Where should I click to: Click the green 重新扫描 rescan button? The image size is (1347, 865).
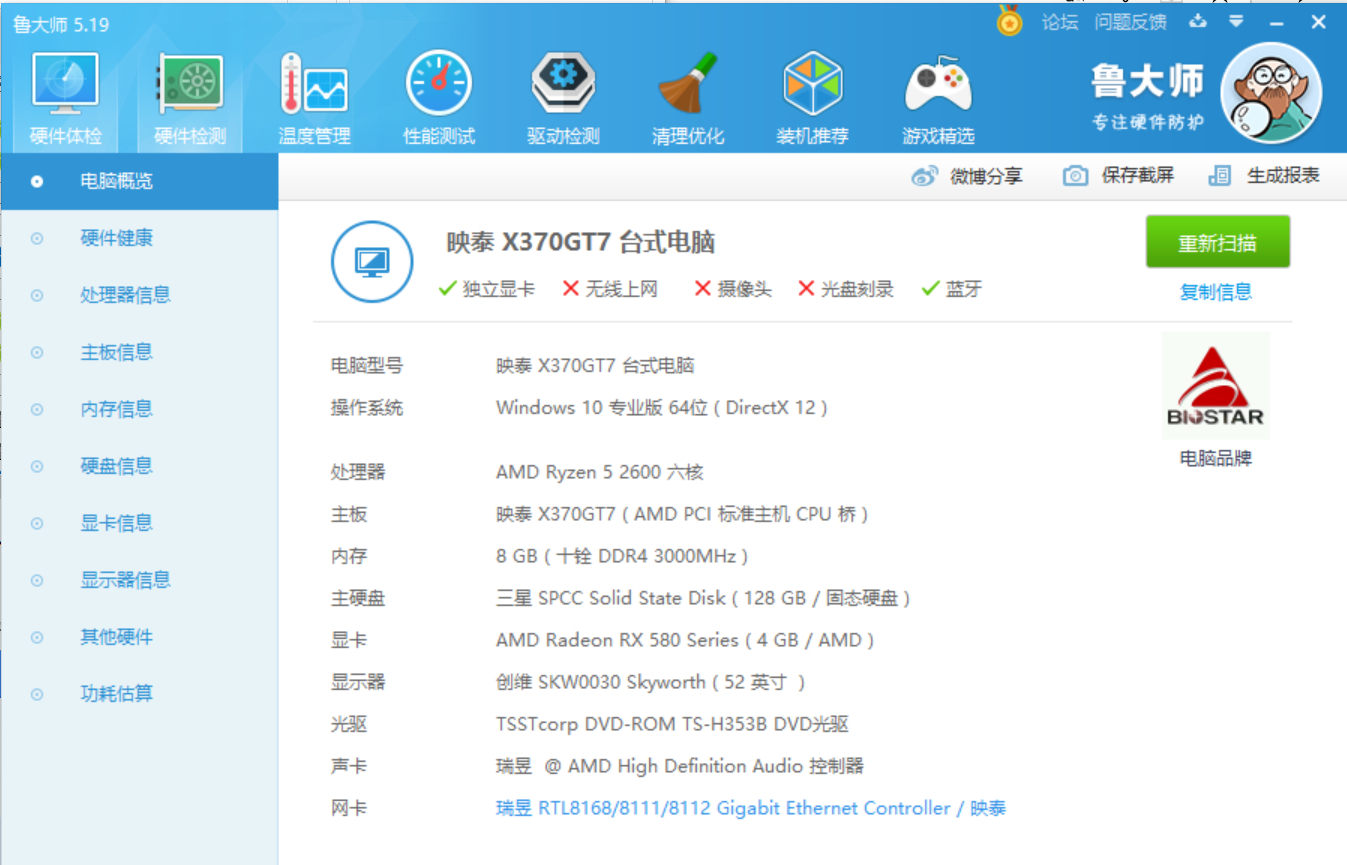click(x=1218, y=242)
